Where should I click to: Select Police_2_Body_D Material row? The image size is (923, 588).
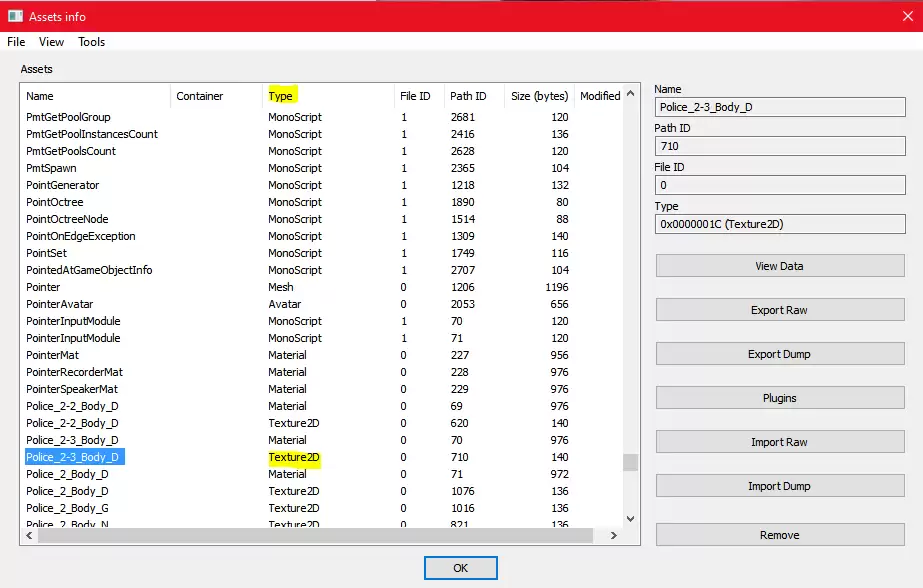[x=321, y=474]
